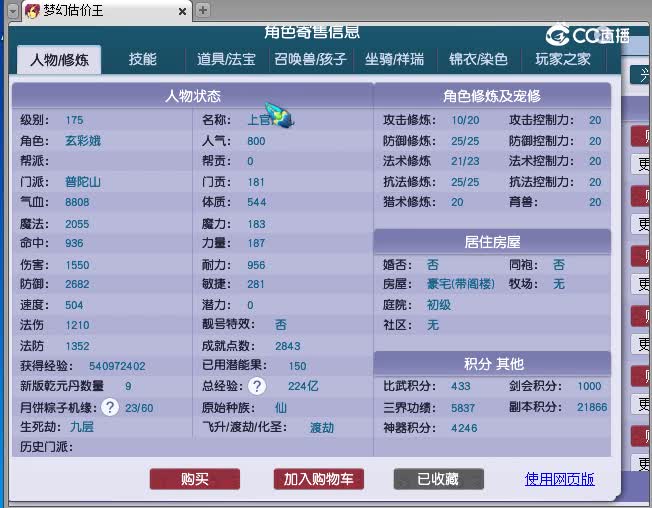Click the school name 普陀山
The image size is (652, 508).
point(83,182)
